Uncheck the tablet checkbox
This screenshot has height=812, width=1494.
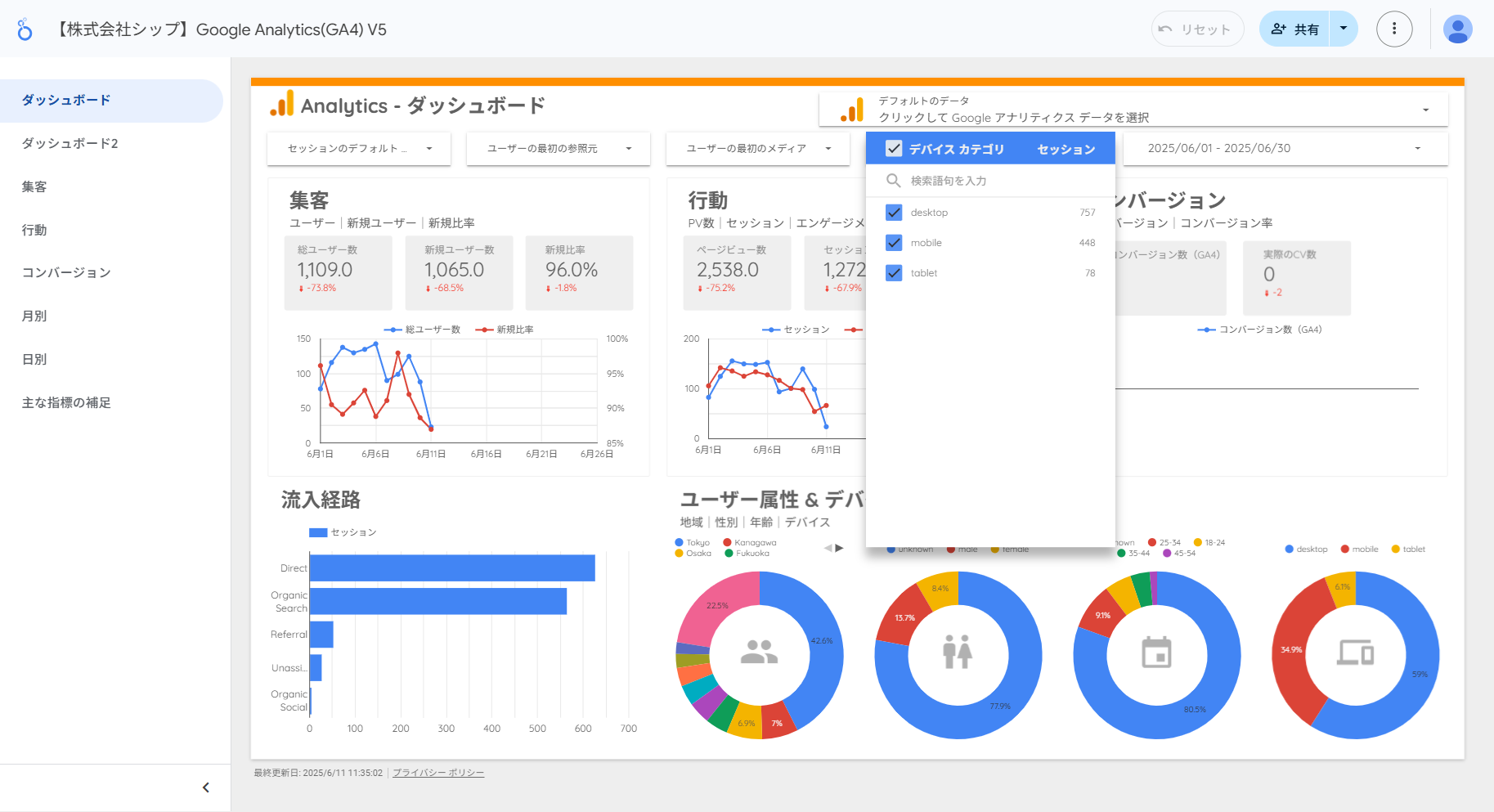point(894,273)
